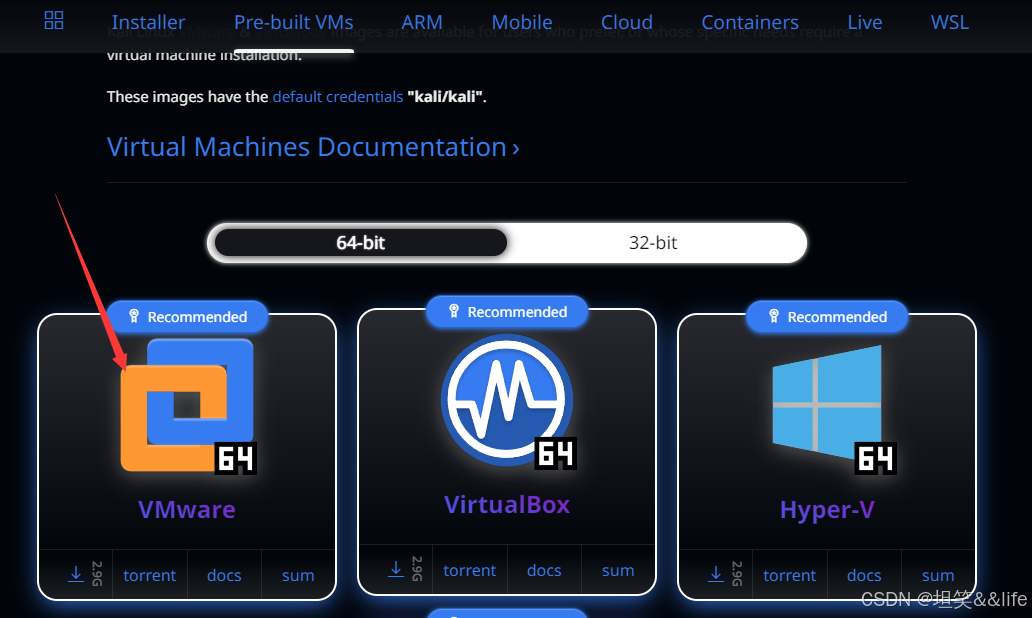Open VMware docs
Image resolution: width=1032 pixels, height=618 pixels.
pos(224,575)
